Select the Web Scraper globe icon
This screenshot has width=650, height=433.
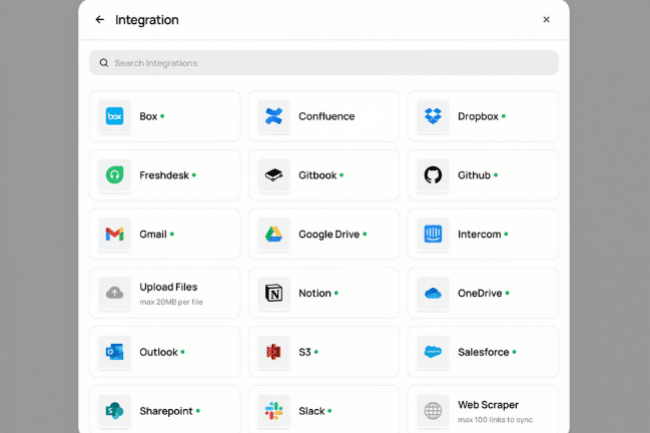(x=433, y=411)
